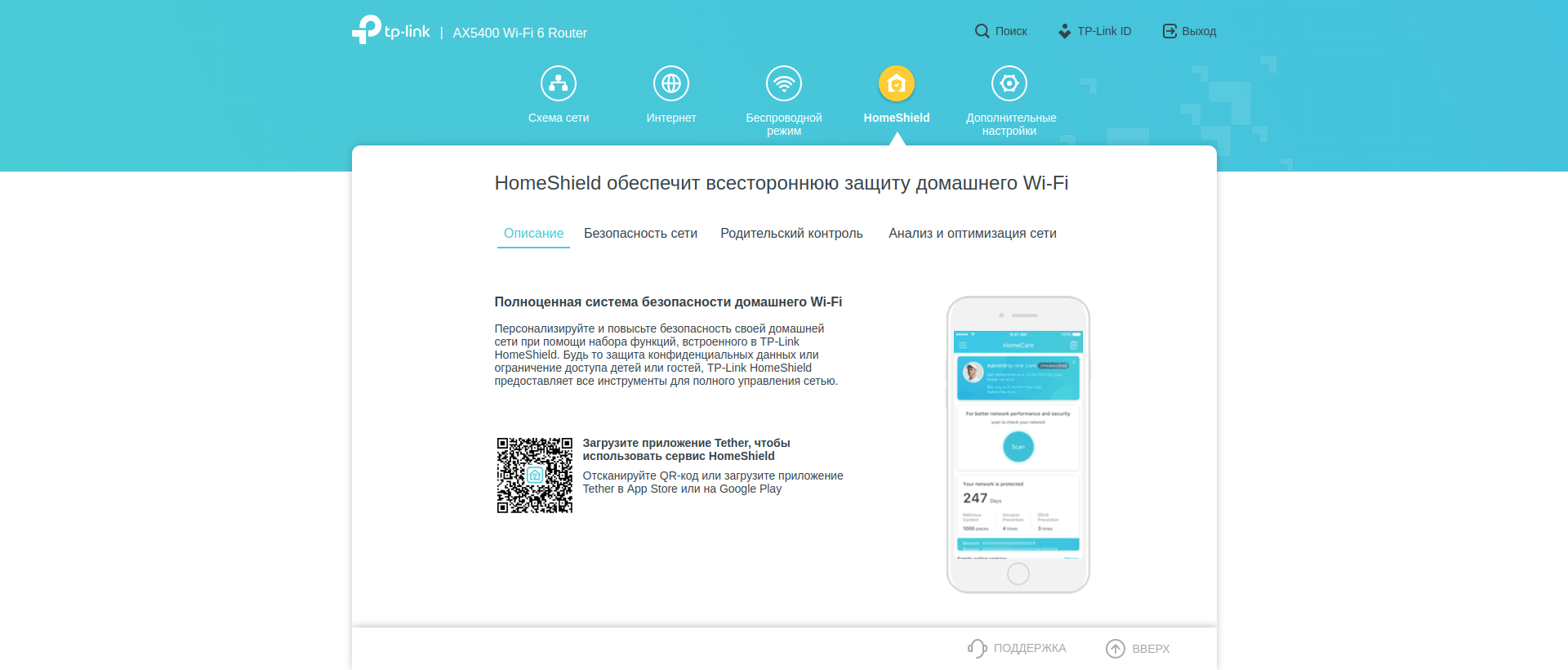Click the Выход text link
Image resolution: width=1568 pixels, height=670 pixels.
[x=1199, y=31]
